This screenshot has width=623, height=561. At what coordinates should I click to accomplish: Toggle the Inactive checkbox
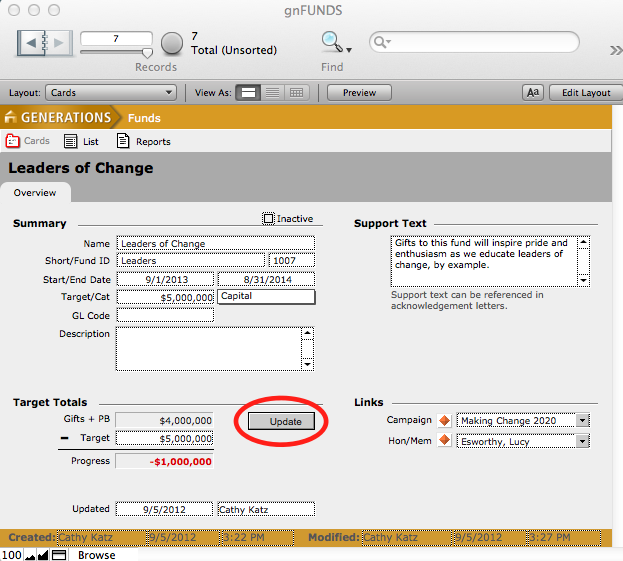click(268, 219)
